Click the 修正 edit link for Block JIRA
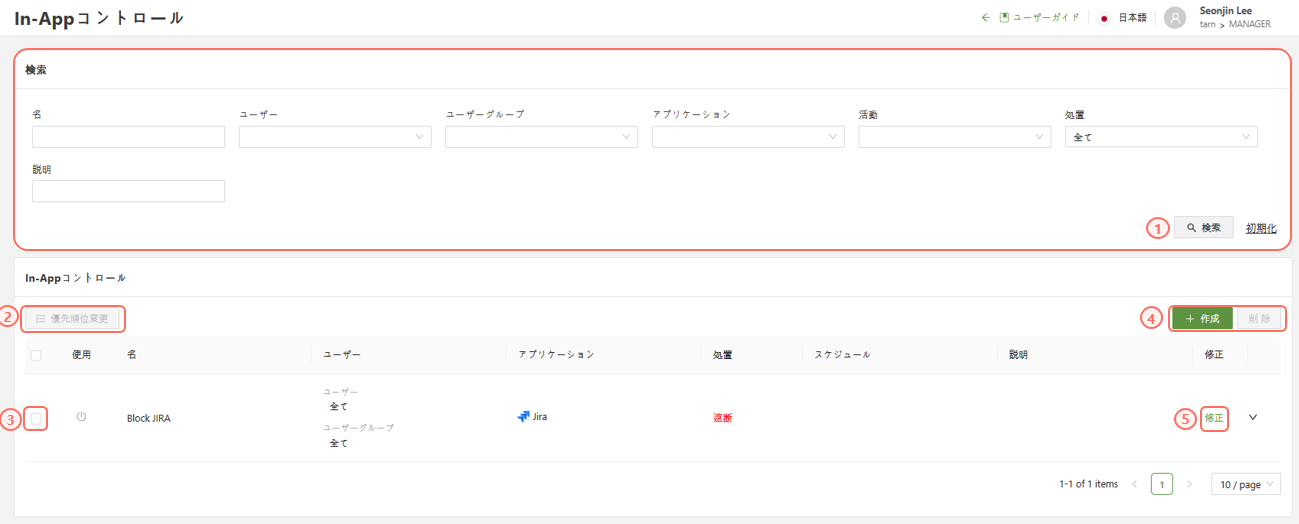The height and width of the screenshot is (524, 1299). (1213, 418)
